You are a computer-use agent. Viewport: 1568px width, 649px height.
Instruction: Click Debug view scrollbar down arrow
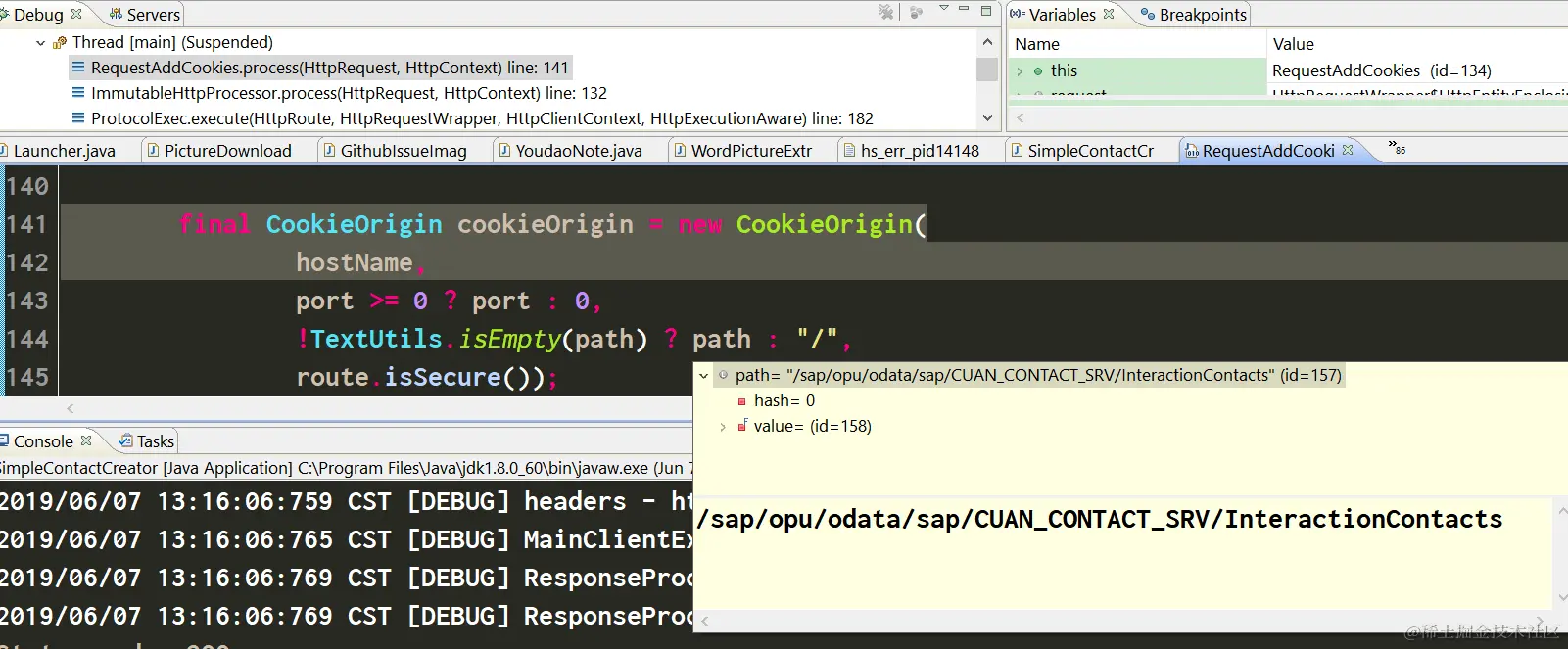coord(987,117)
